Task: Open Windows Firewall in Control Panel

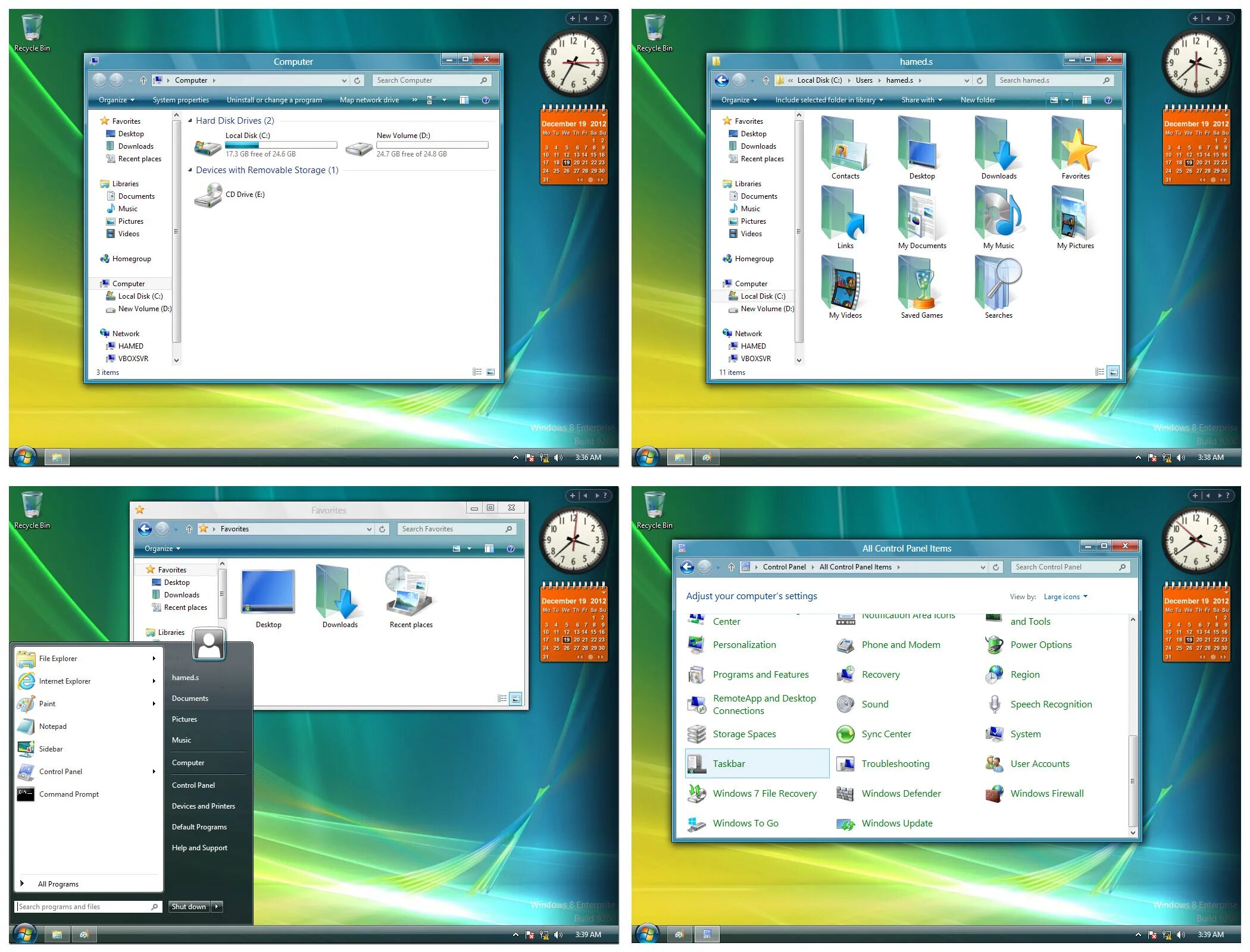Action: 1046,793
